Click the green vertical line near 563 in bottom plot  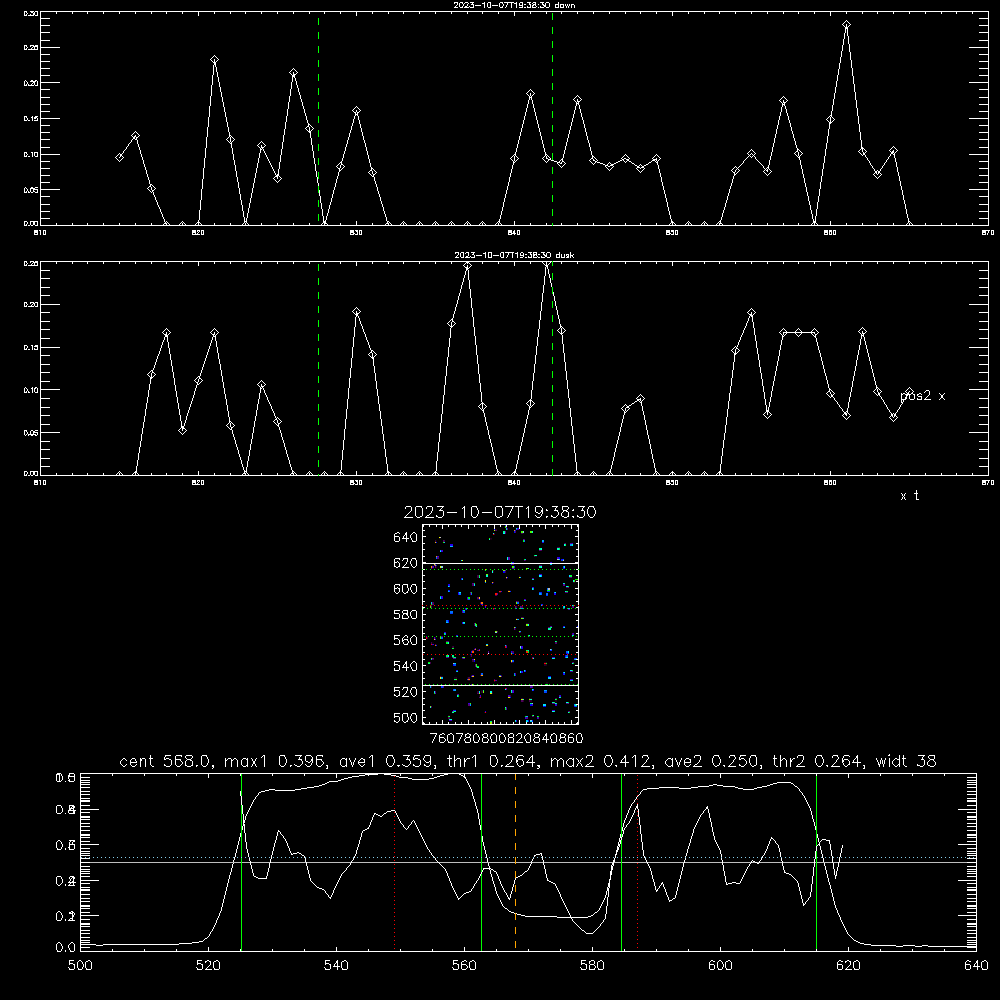[482, 861]
